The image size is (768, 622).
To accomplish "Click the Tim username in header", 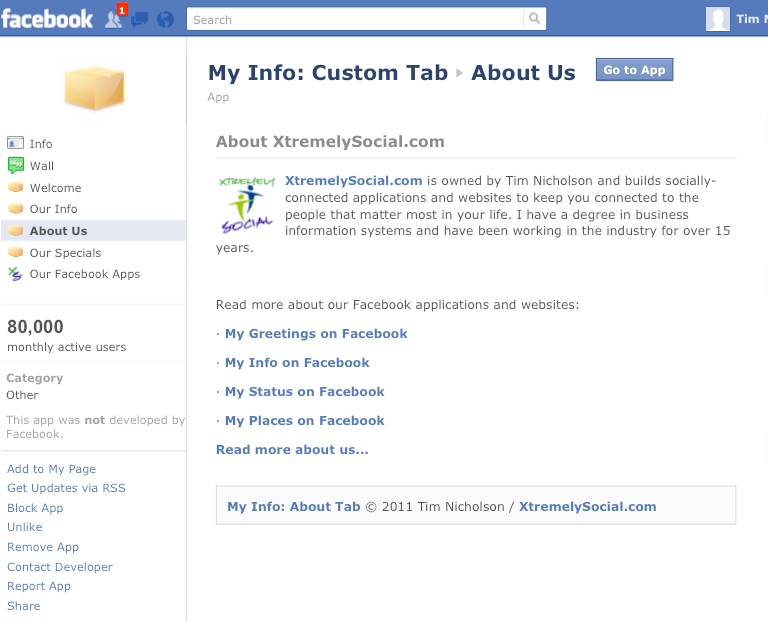I will coord(751,19).
